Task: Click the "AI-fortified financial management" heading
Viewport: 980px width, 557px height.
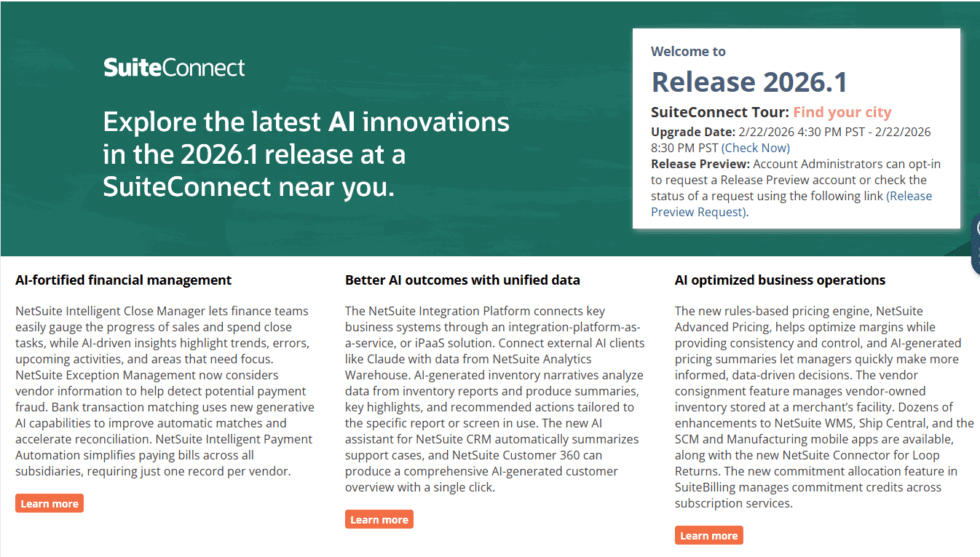Action: tap(123, 280)
